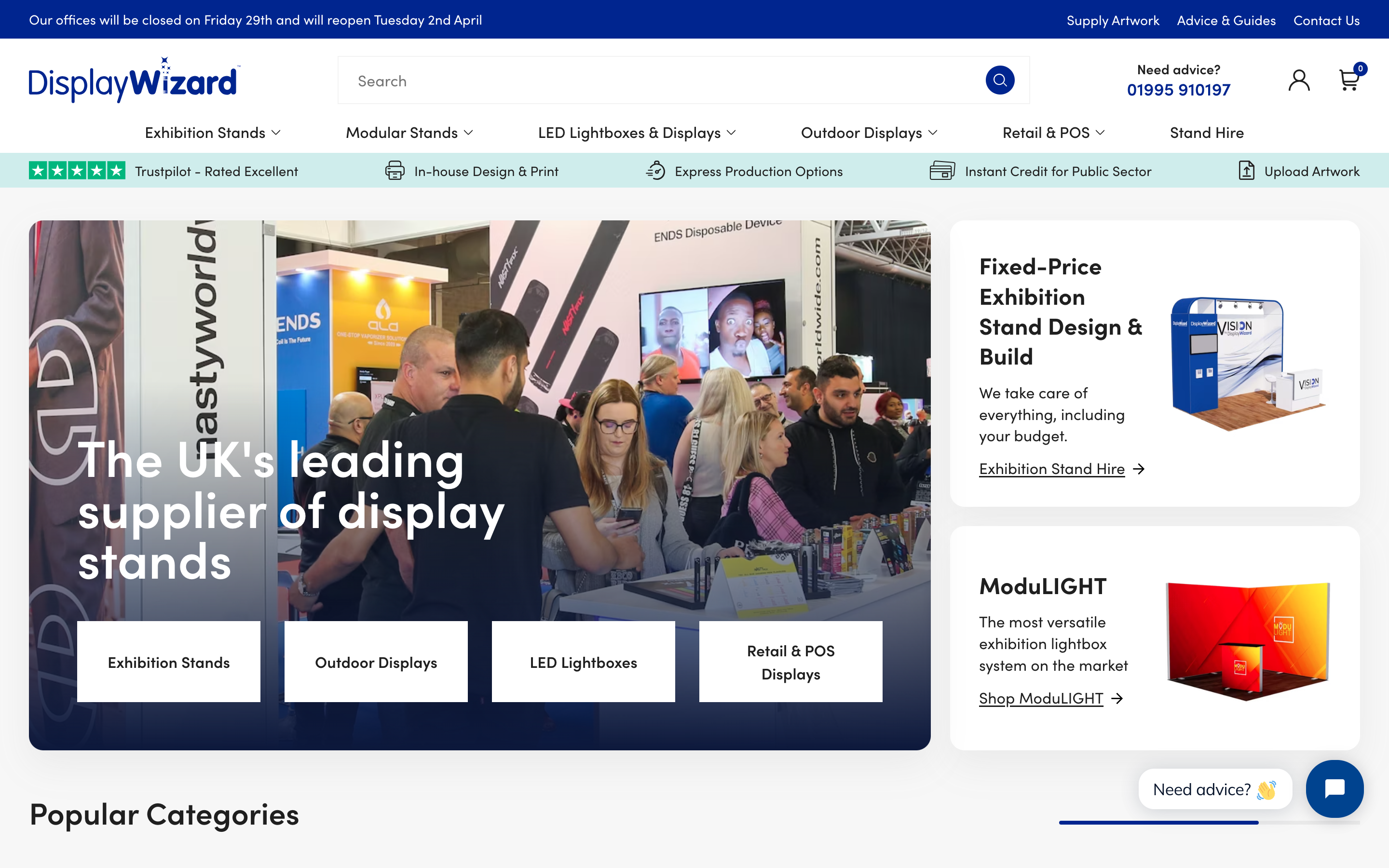Click the Upload Artwork icon
This screenshot has height=868, width=1389.
pos(1246,171)
